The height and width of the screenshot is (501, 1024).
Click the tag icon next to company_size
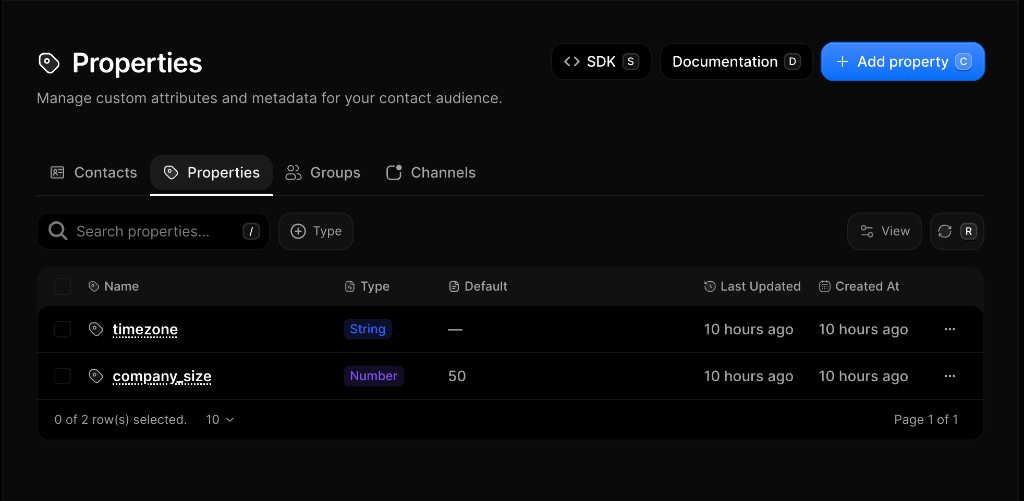(96, 376)
